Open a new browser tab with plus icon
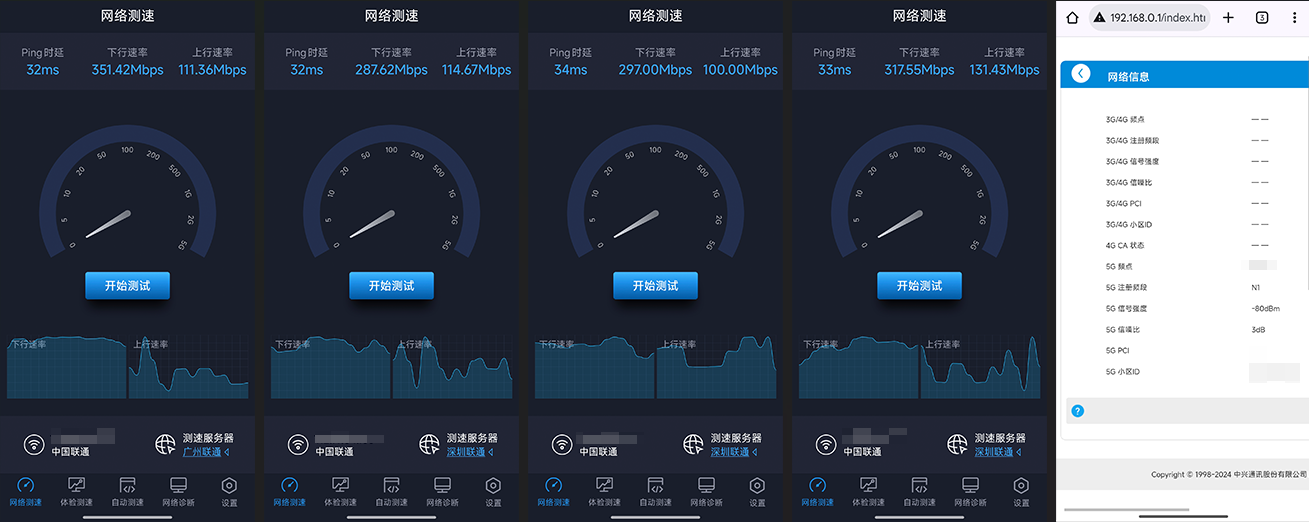Viewport: 1309px width, 522px height. (1229, 18)
